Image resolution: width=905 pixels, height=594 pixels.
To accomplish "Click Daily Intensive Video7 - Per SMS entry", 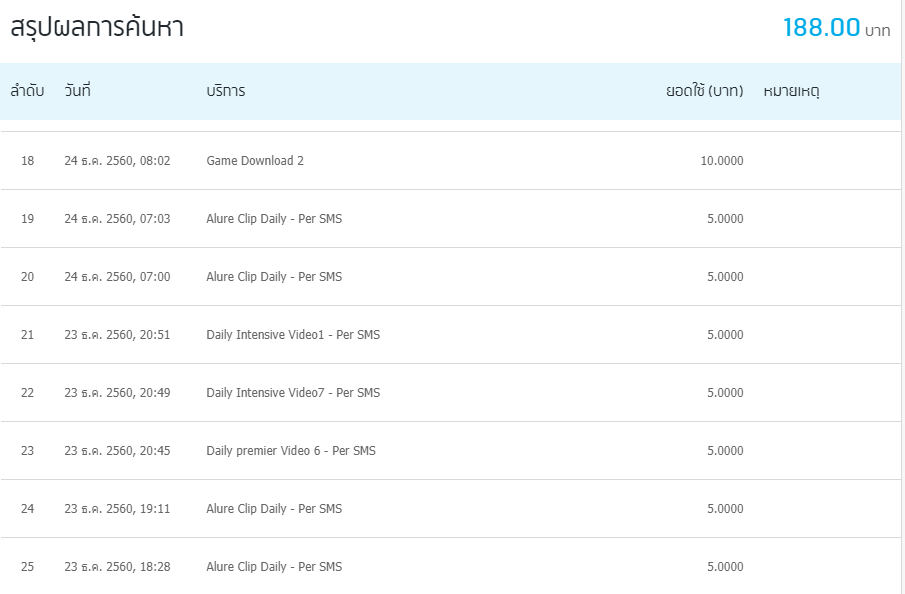I will point(293,393).
